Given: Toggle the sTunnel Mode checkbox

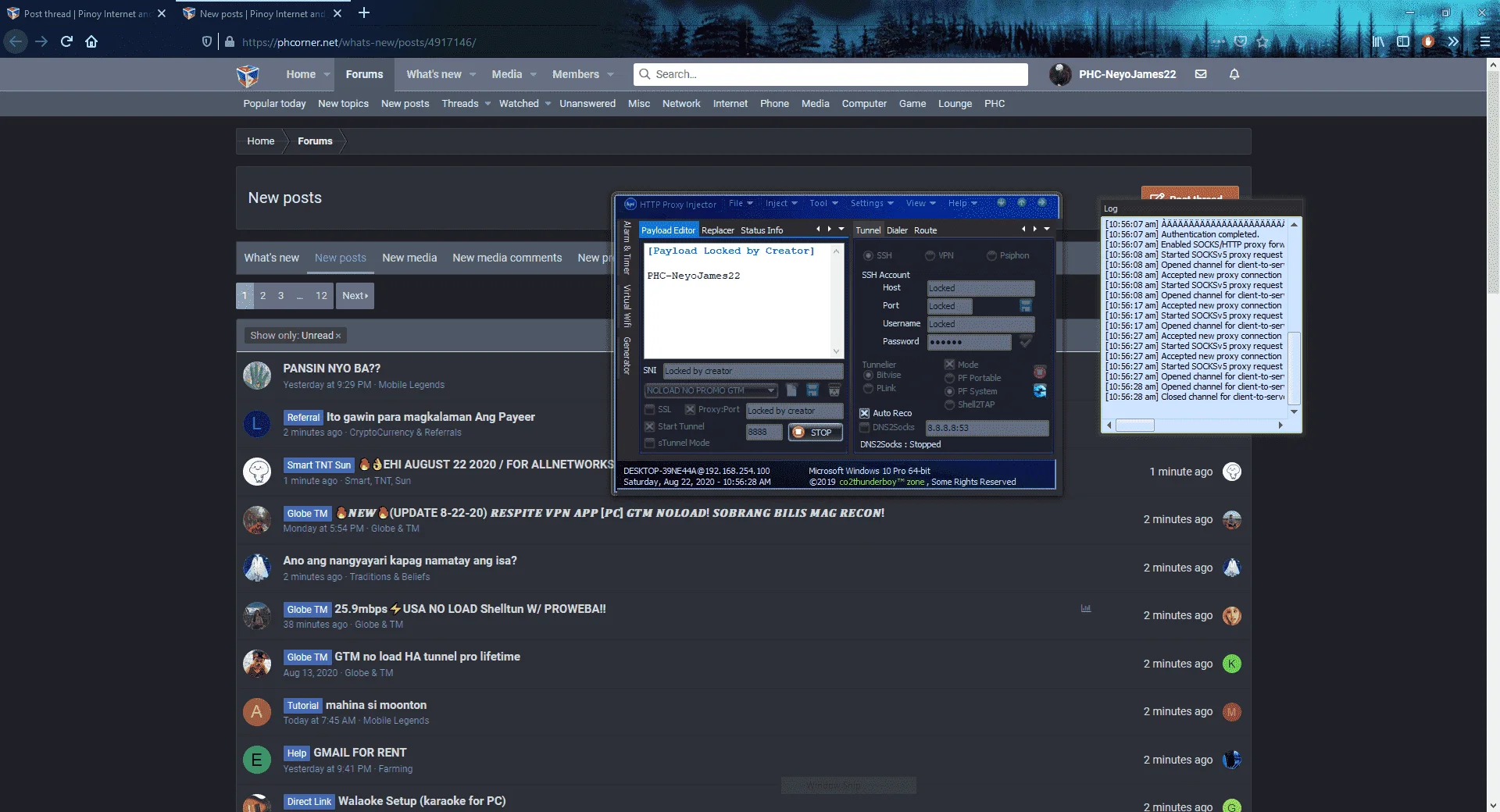Looking at the screenshot, I should (649, 443).
